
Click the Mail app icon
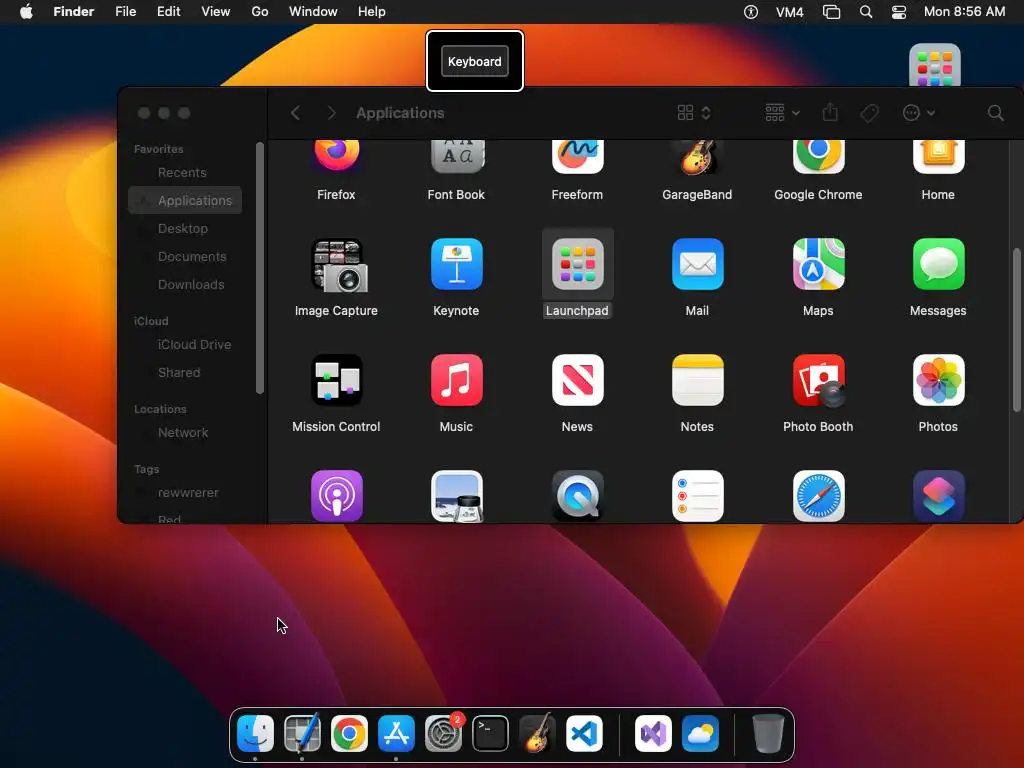coord(697,264)
